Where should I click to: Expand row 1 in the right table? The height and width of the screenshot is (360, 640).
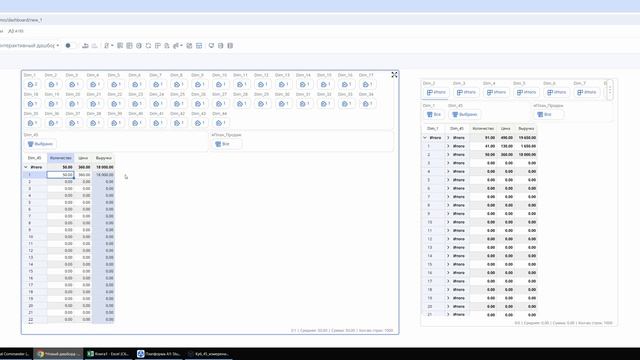point(448,146)
